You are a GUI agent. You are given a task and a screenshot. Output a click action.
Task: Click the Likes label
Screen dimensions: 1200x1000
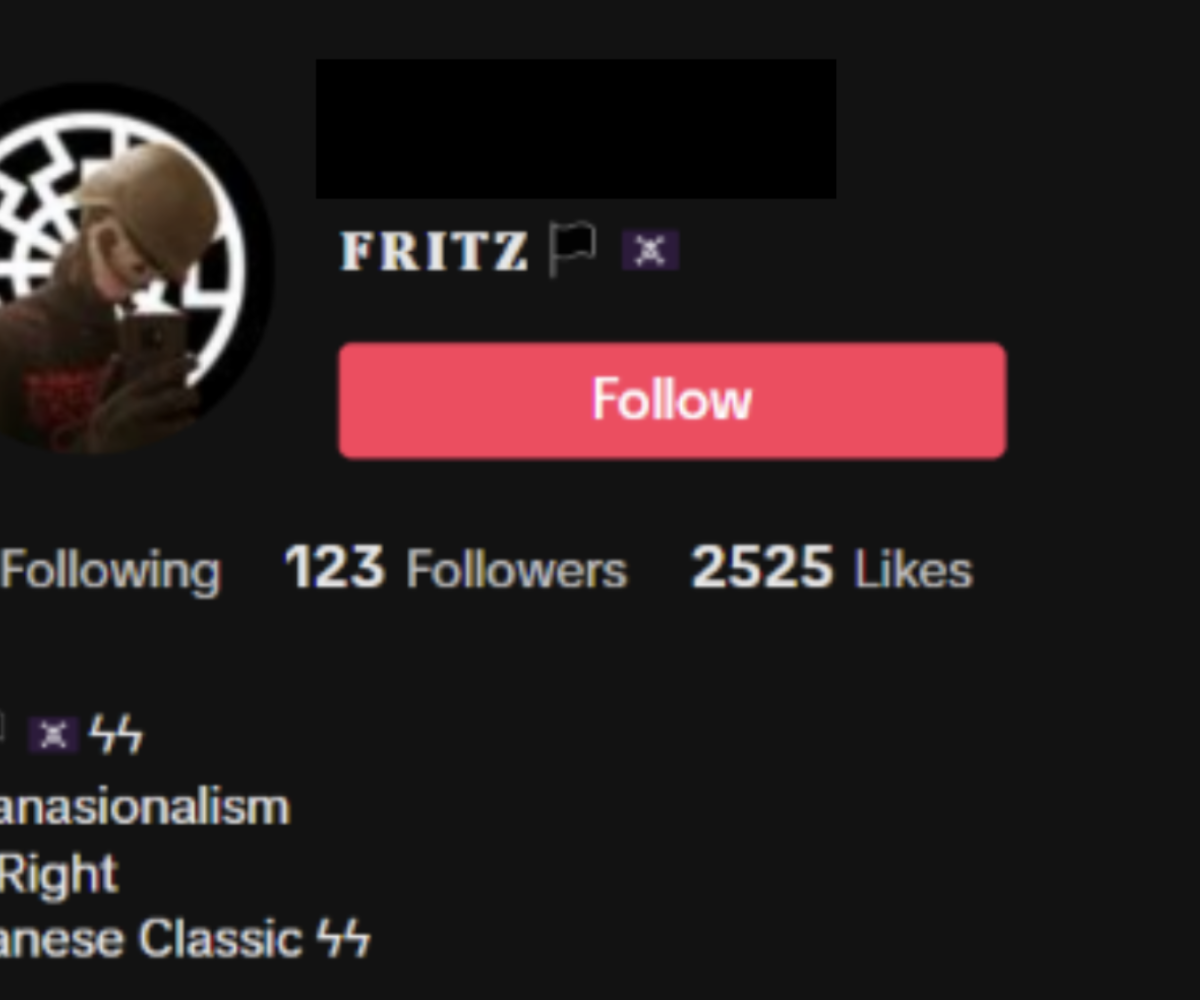pyautogui.click(x=913, y=570)
